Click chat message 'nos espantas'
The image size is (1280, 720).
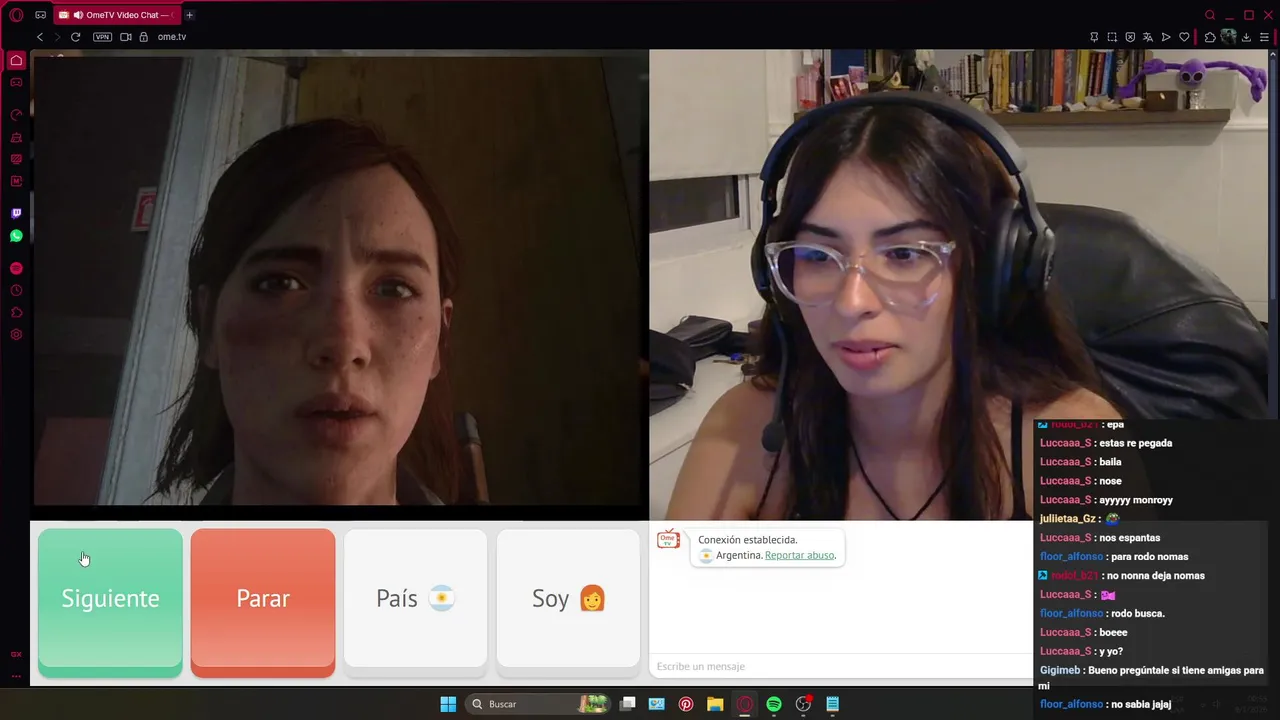point(1129,538)
